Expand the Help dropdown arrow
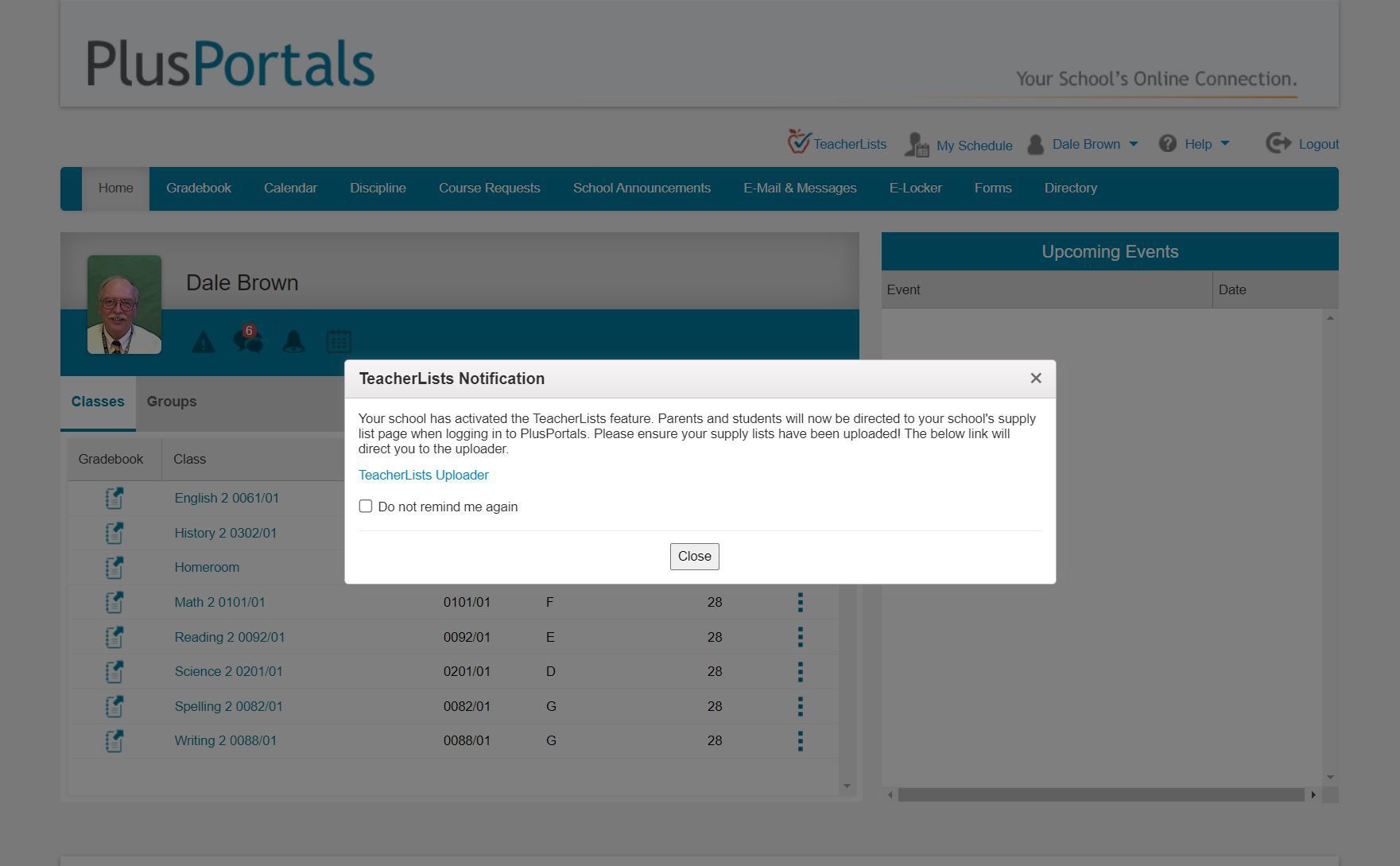 [x=1225, y=144]
